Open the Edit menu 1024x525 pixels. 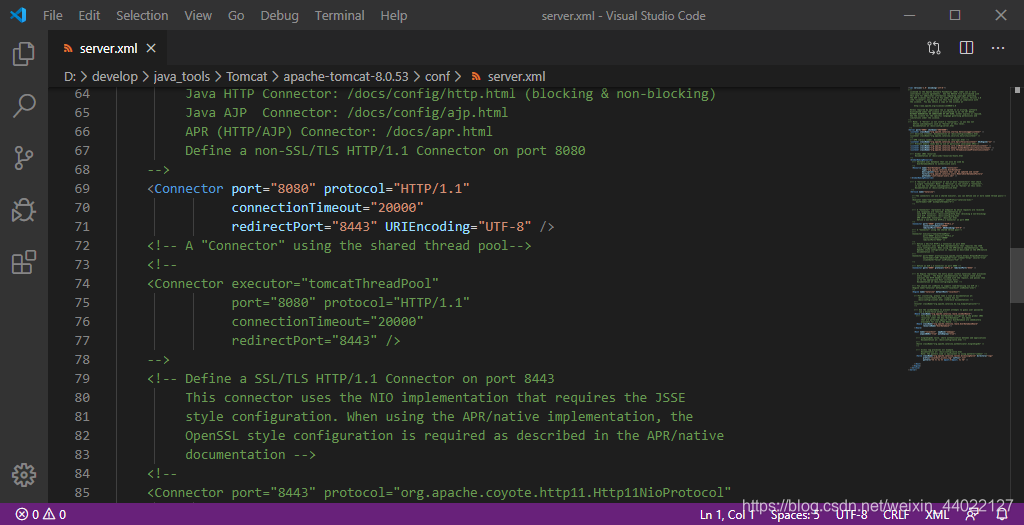tap(89, 16)
